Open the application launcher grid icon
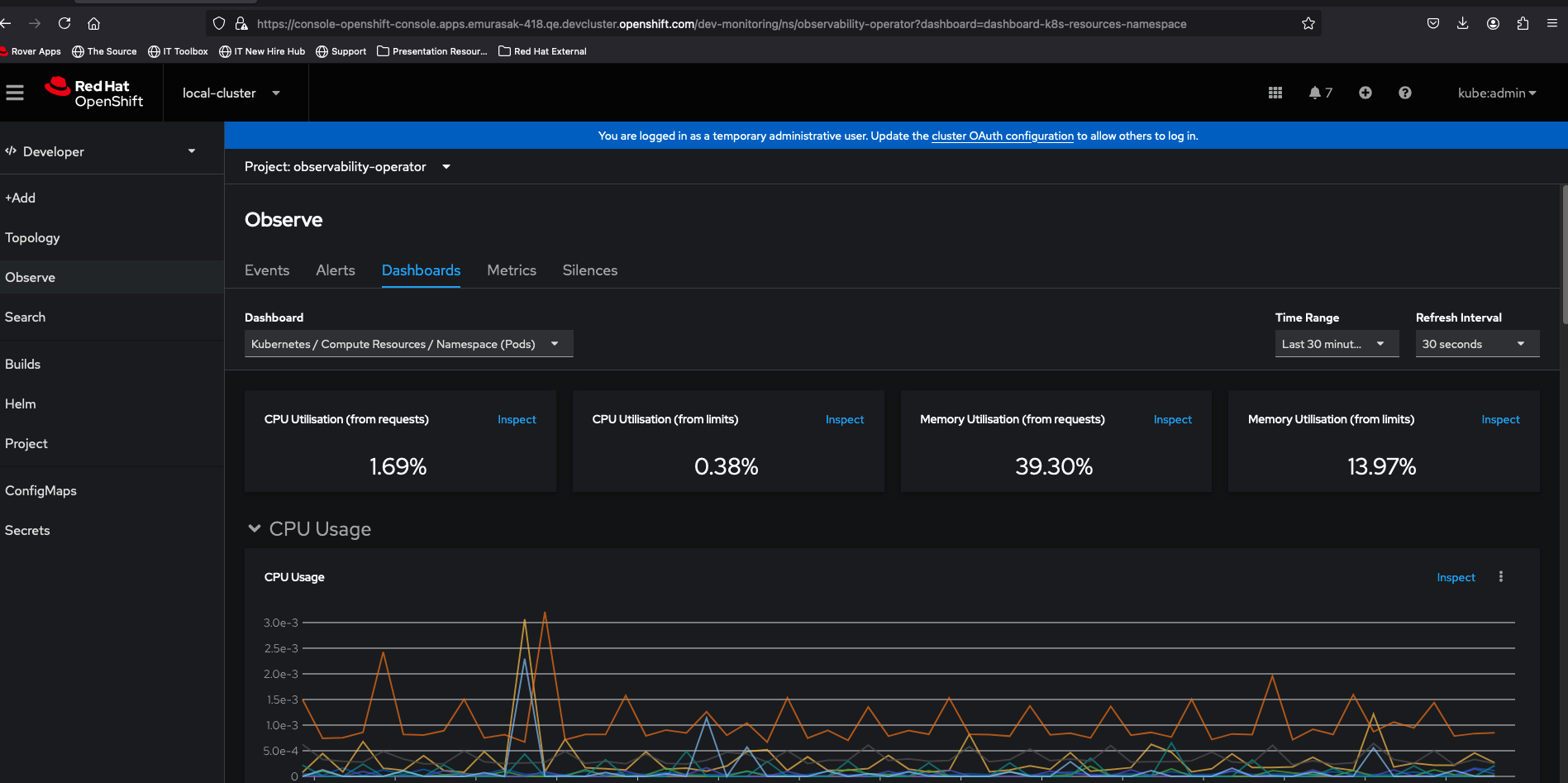The width and height of the screenshot is (1568, 783). click(x=1275, y=93)
